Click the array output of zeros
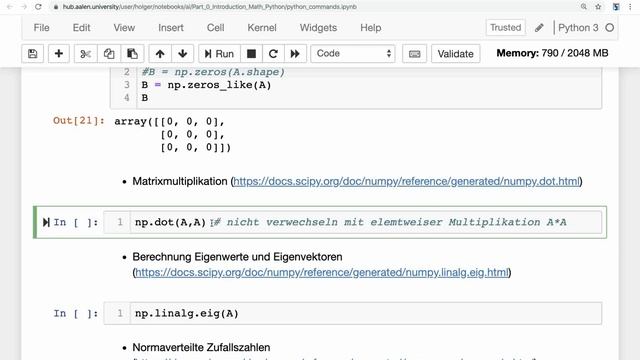The height and width of the screenshot is (360, 640). [x=173, y=134]
